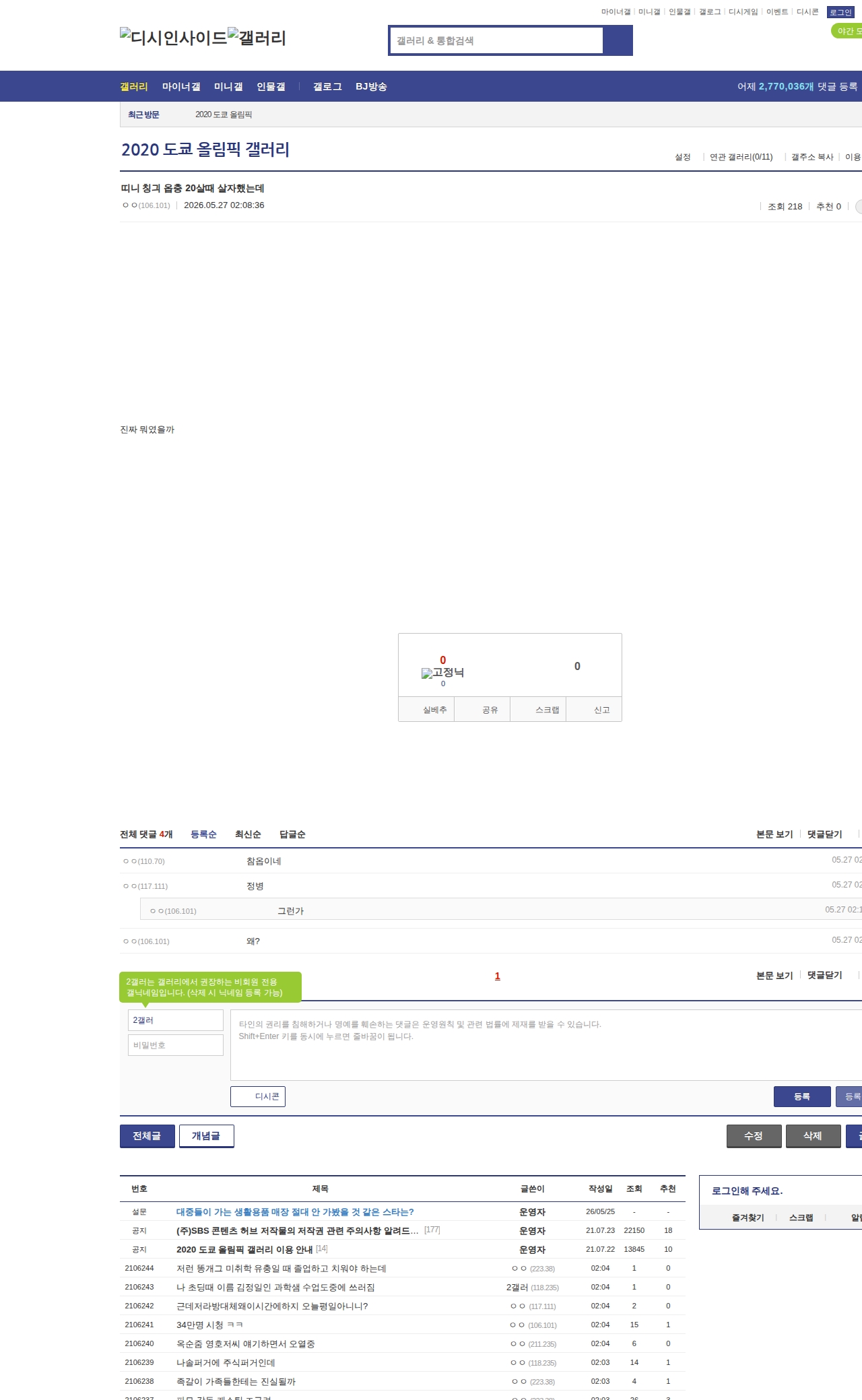Viewport: 862px width, 1400px height.
Task: Open the 2020 도쿄 올림픽 갤러리 title
Action: click(x=205, y=149)
